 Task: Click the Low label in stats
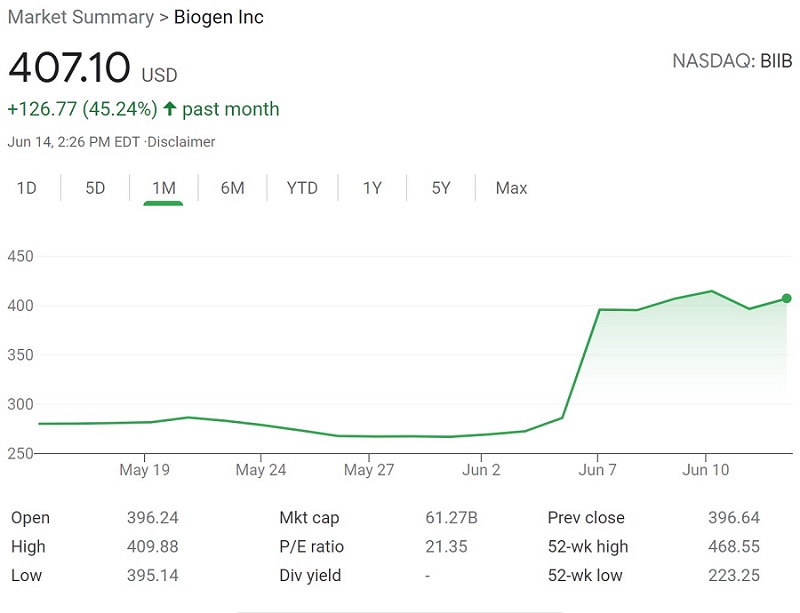(x=27, y=576)
